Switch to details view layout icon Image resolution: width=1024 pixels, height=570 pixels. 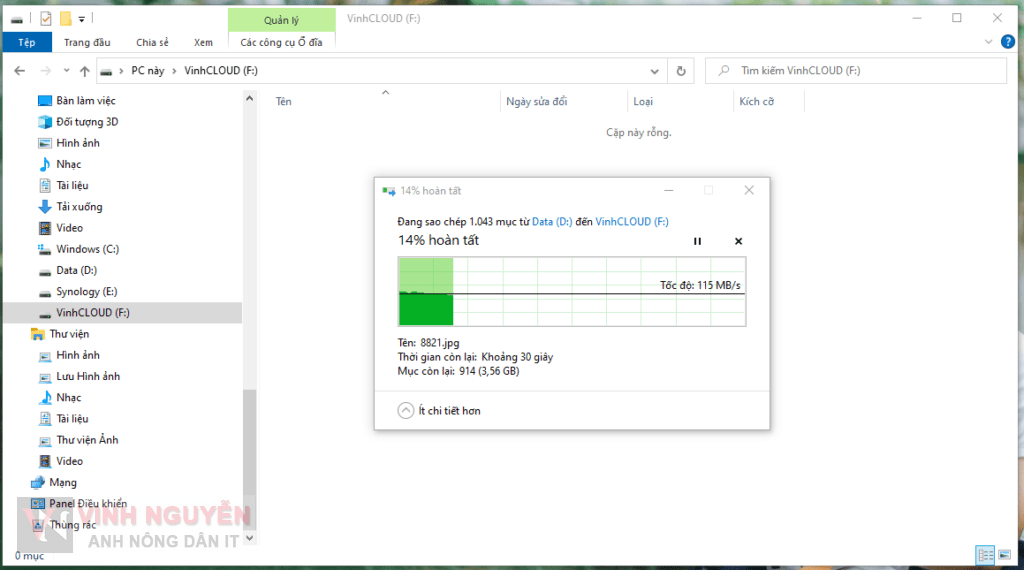[x=984, y=555]
